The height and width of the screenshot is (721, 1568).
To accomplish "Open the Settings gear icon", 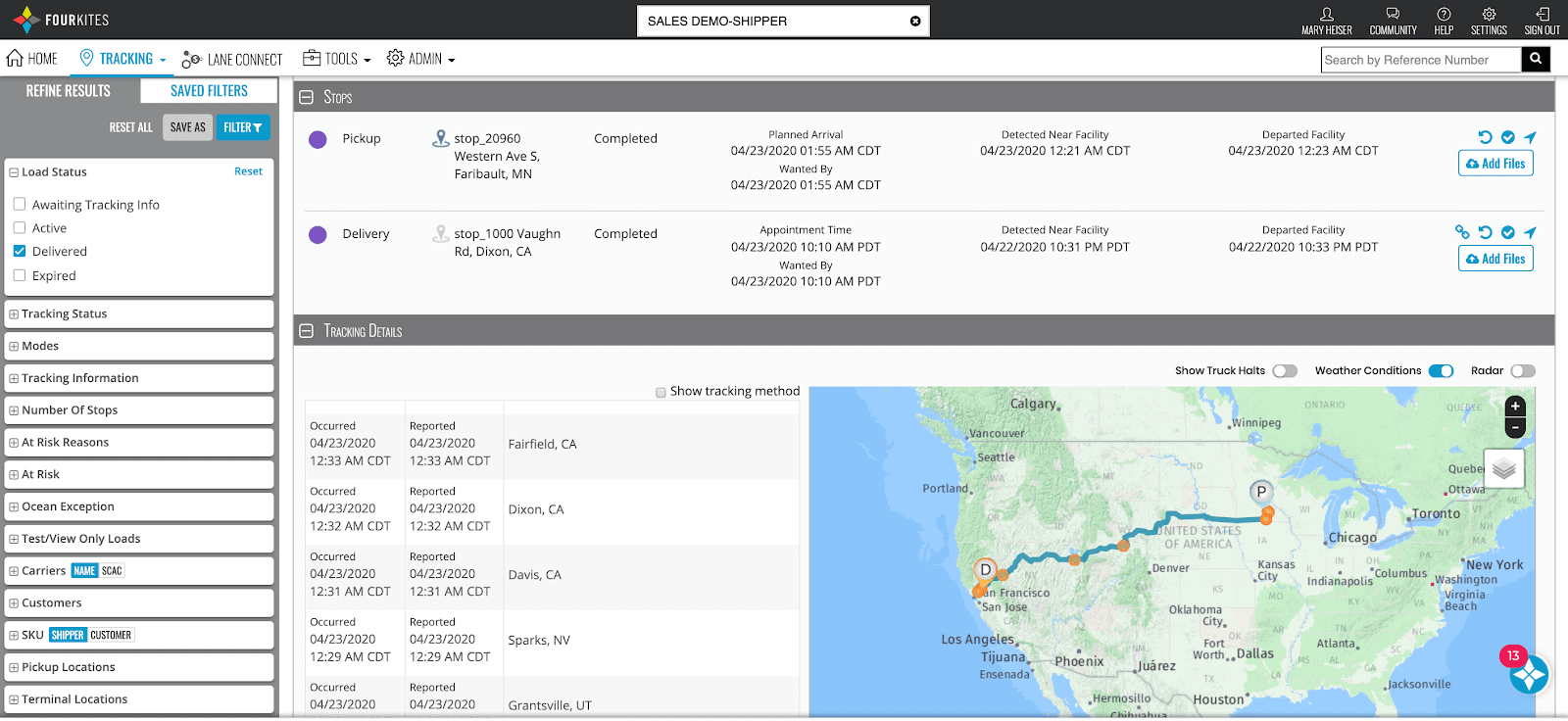I will (1489, 14).
